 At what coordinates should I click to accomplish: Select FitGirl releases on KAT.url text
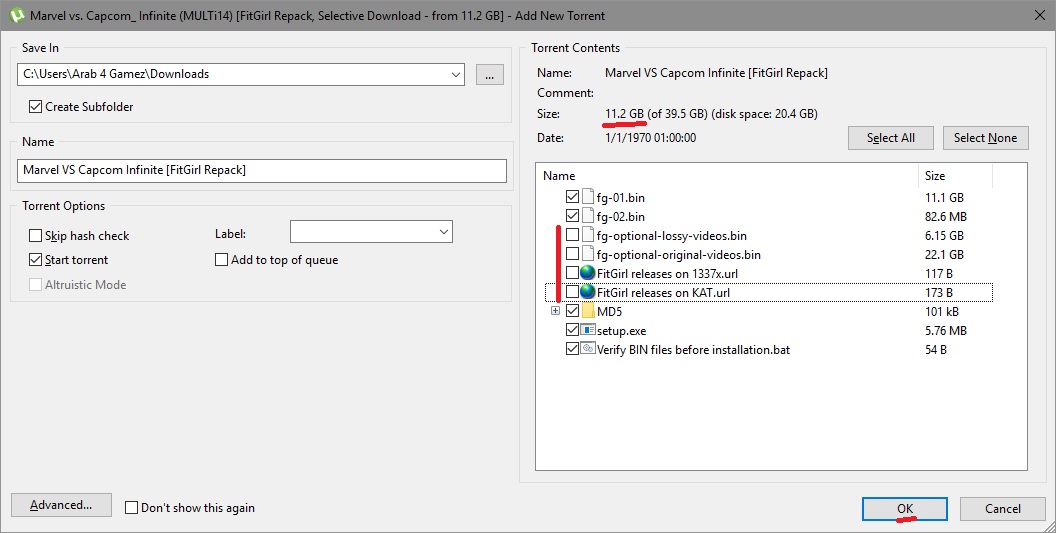point(663,292)
